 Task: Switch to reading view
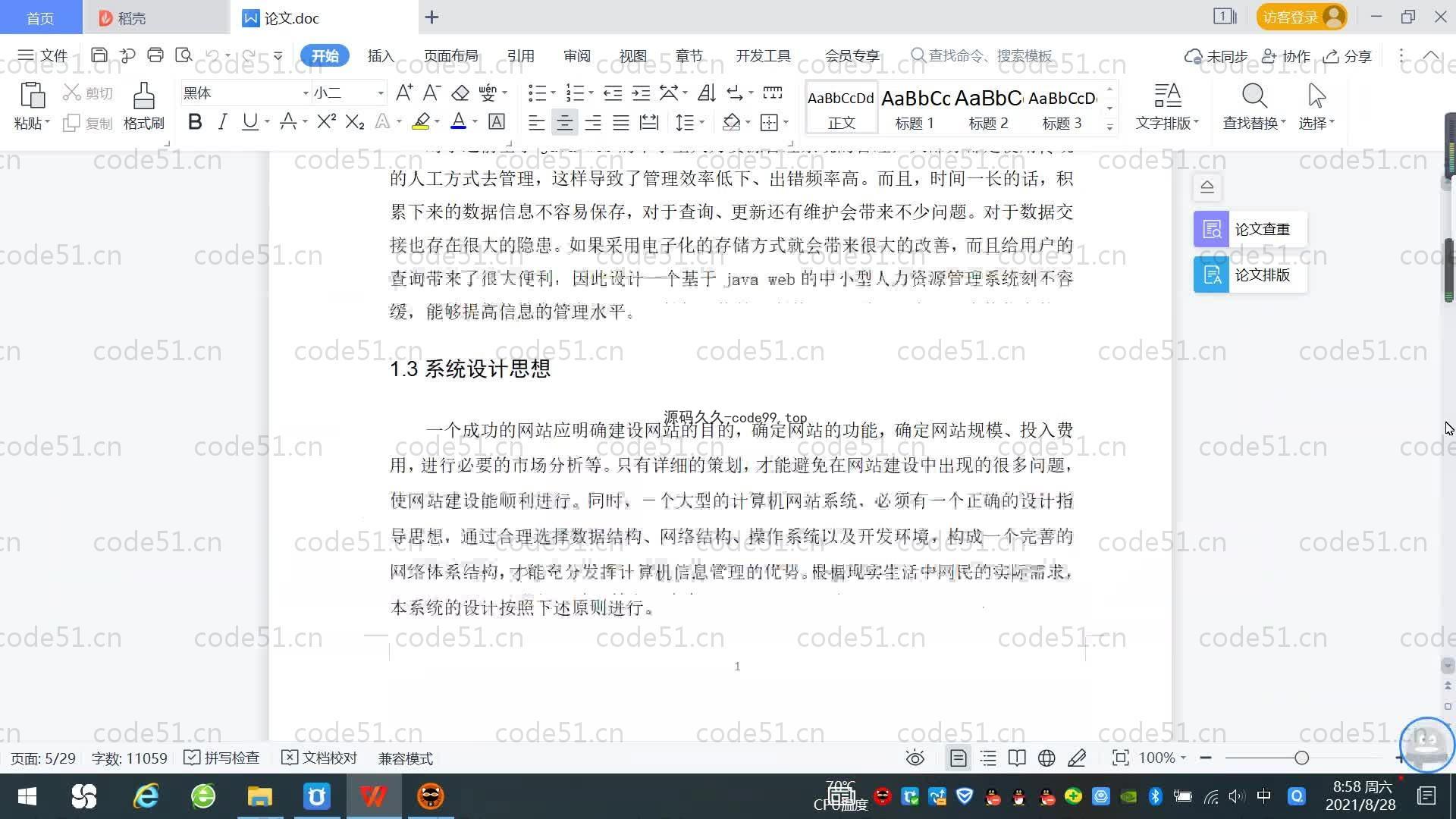tap(1017, 758)
